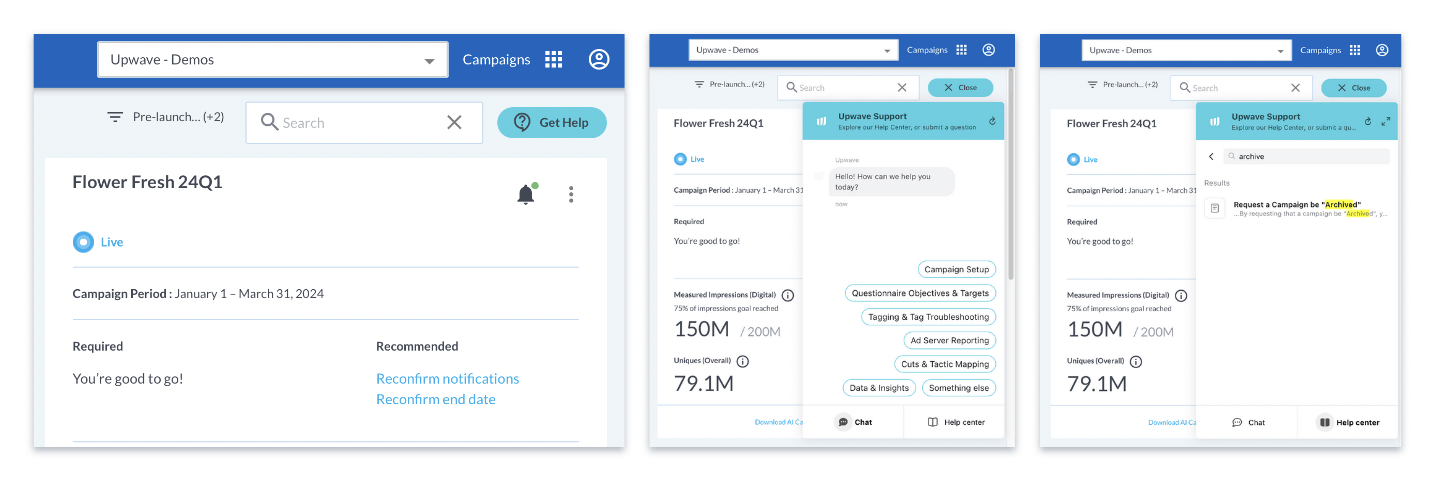Click the scrollbar in the middle panel

click(x=1011, y=173)
